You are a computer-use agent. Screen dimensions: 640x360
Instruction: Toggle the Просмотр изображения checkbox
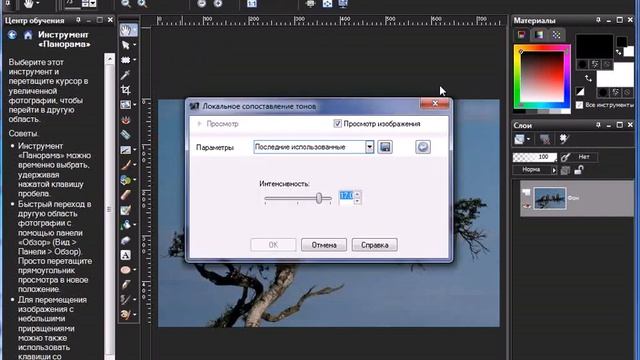tap(337, 124)
